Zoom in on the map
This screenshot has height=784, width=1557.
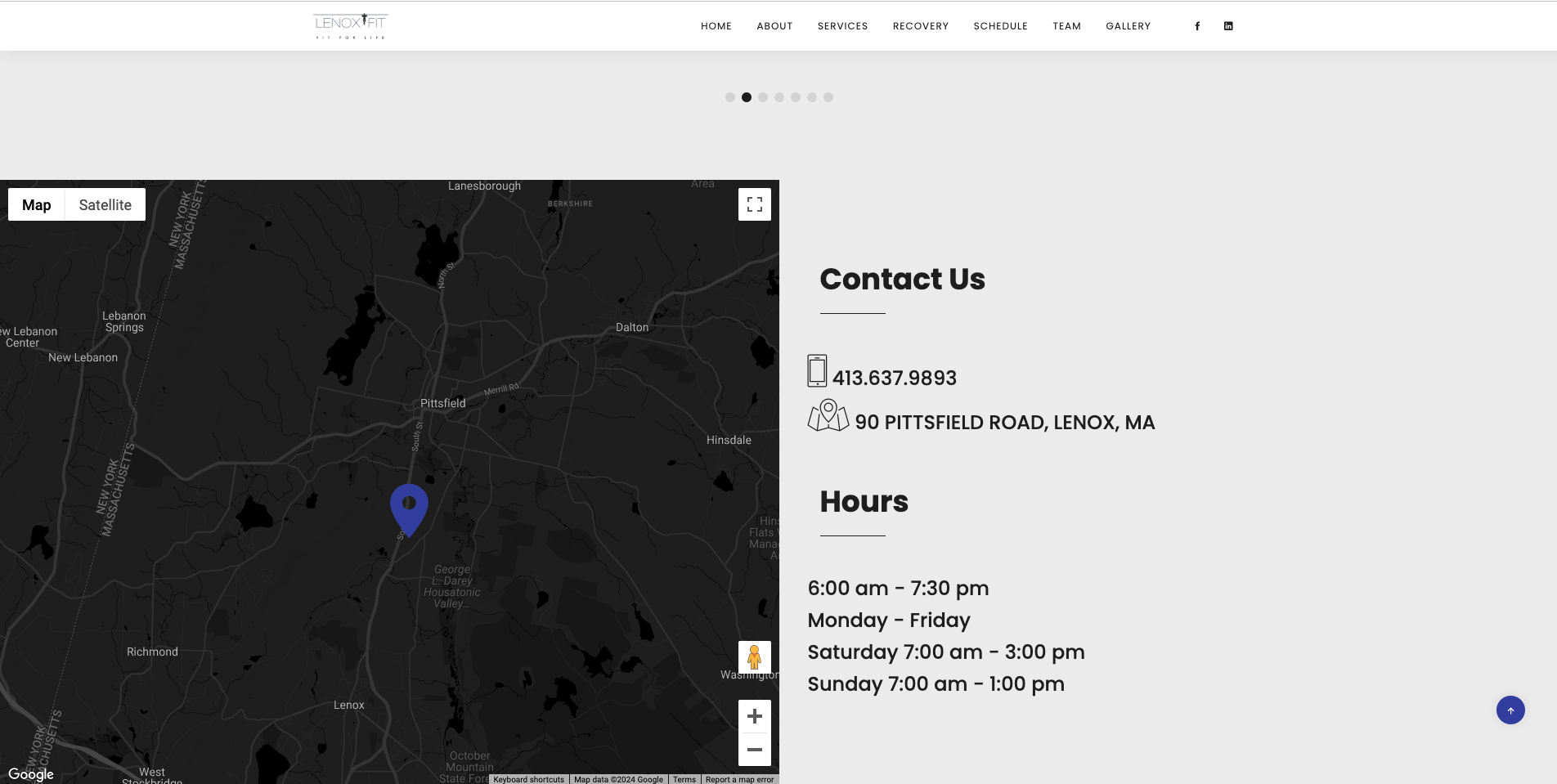click(x=755, y=716)
